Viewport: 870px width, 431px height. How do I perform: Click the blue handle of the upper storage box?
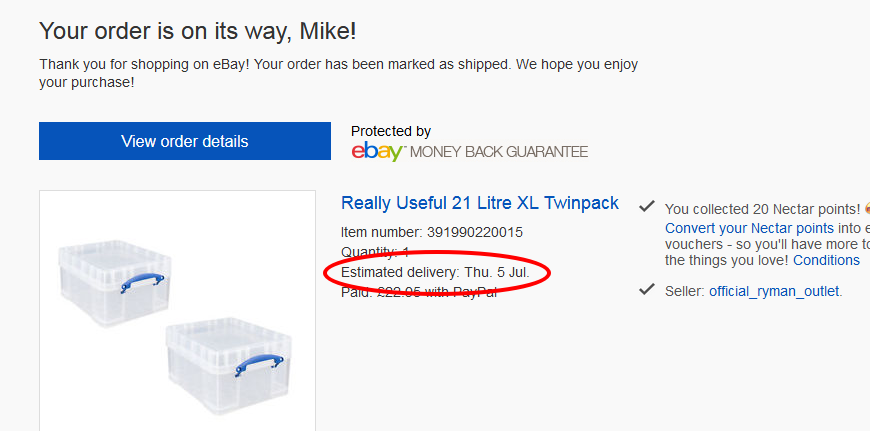tap(140, 283)
